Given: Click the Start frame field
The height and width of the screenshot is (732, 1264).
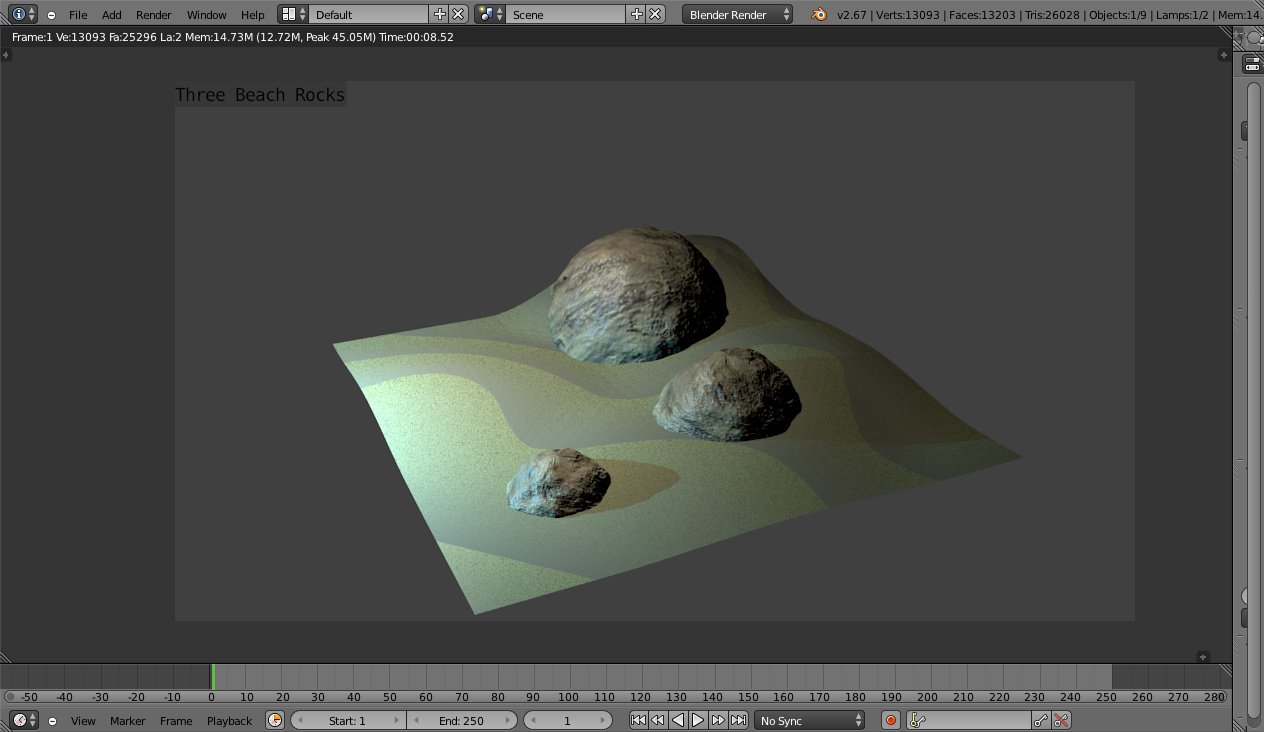Looking at the screenshot, I should pyautogui.click(x=348, y=720).
